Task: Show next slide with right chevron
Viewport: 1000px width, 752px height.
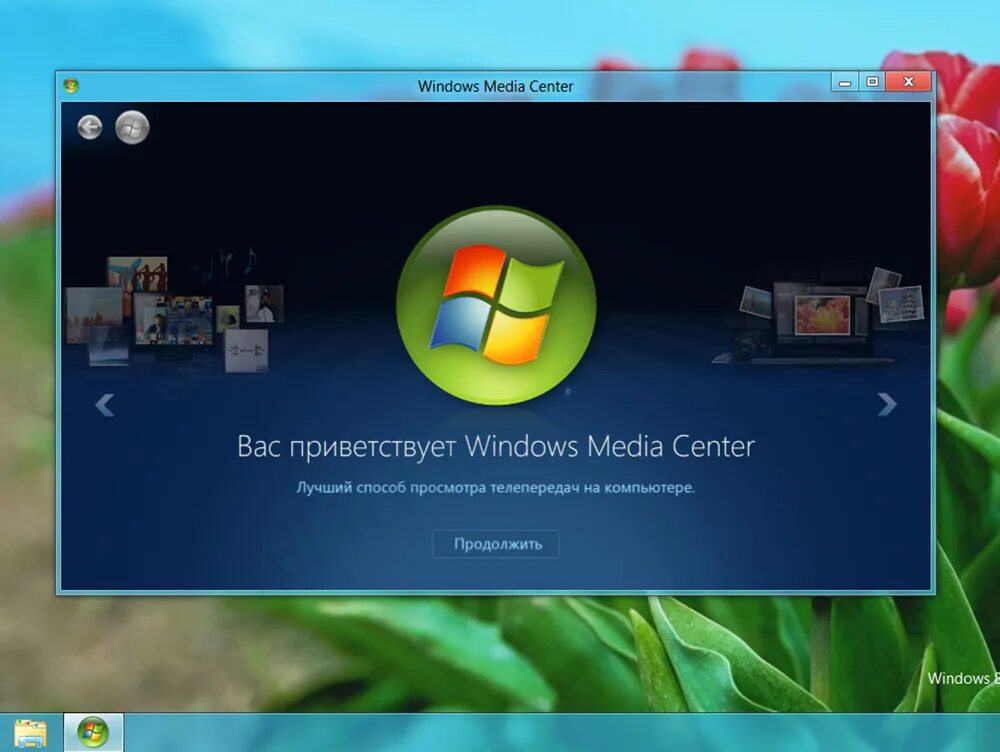Action: pyautogui.click(x=887, y=404)
